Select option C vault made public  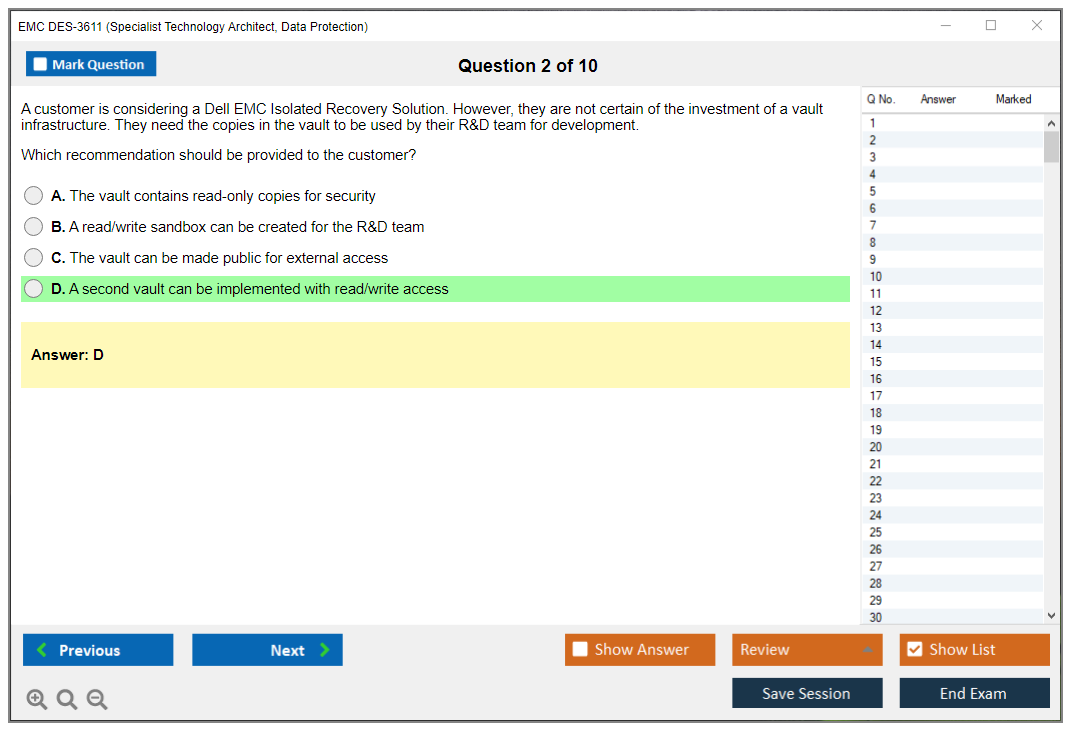point(34,258)
